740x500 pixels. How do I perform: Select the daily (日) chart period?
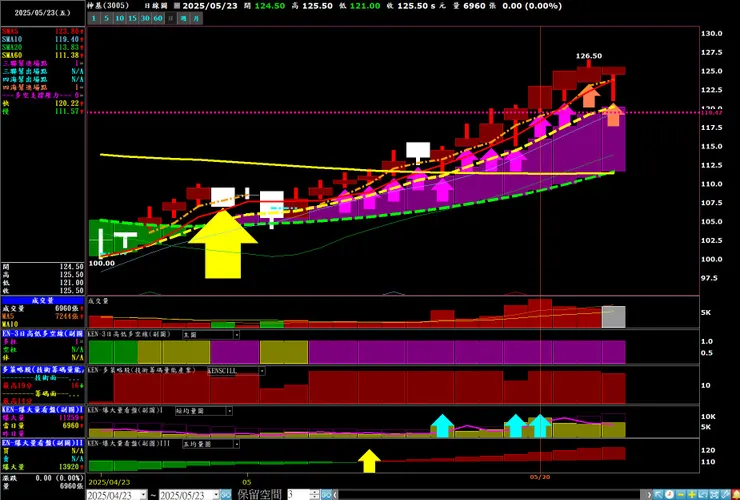[171, 18]
